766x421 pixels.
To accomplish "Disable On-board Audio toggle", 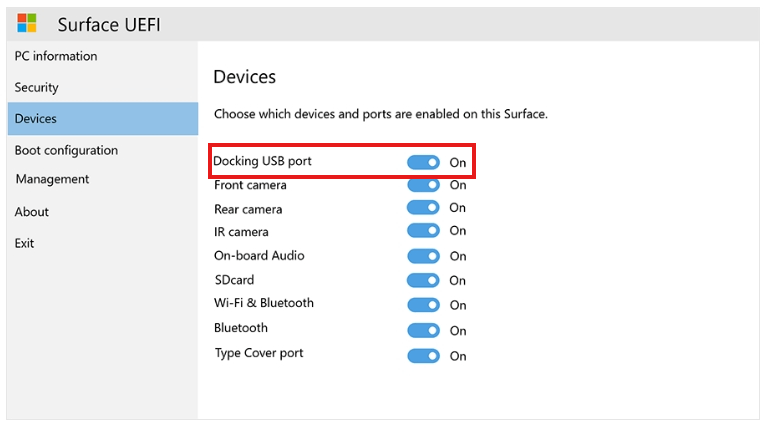I will click(x=423, y=256).
